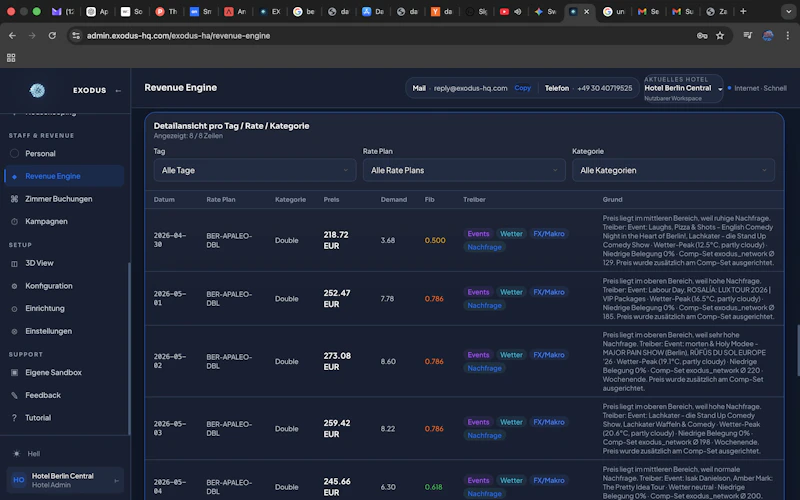Click Events tag in 2026-04-30 row
The height and width of the screenshot is (500, 800).
[478, 234]
